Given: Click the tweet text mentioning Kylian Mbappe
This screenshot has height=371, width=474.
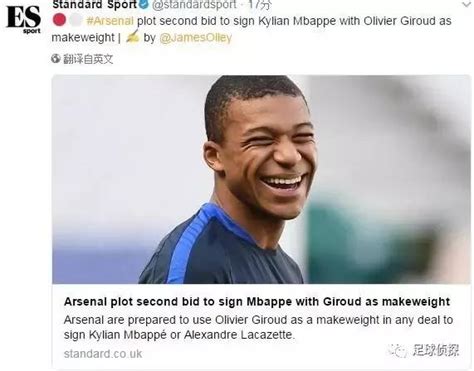Looking at the screenshot, I should point(251,29).
